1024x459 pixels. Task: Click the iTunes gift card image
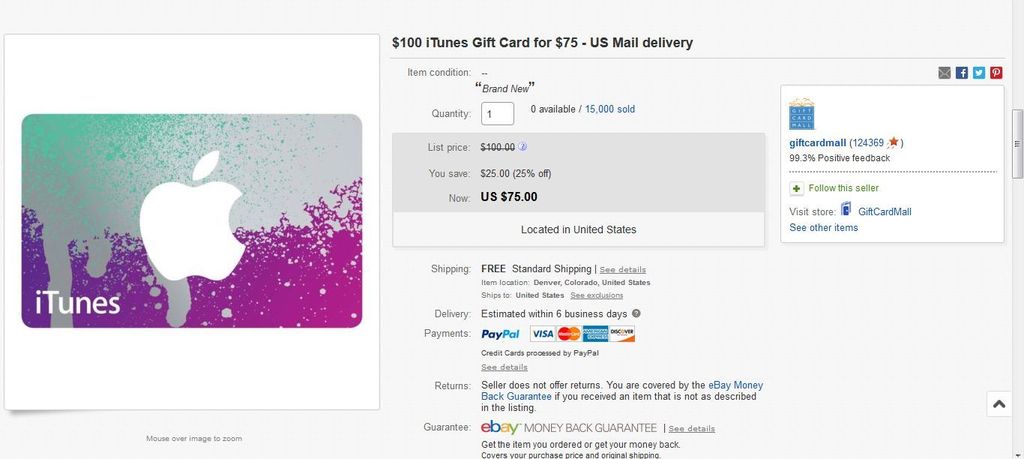click(x=192, y=221)
